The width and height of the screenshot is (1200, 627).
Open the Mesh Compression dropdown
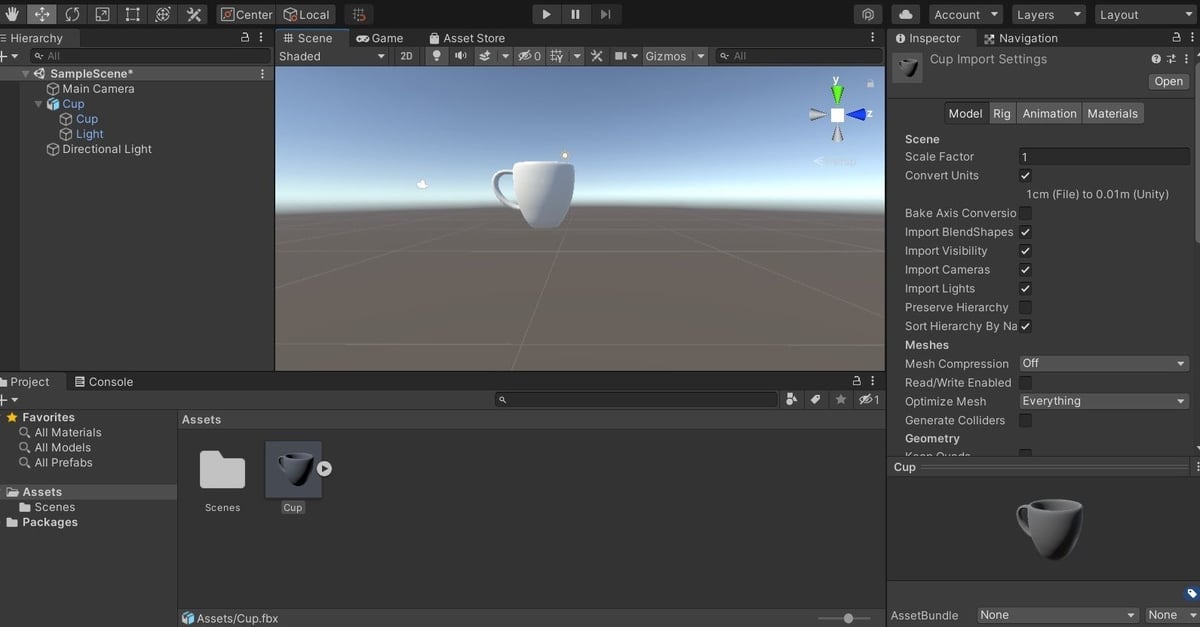[x=1103, y=363]
